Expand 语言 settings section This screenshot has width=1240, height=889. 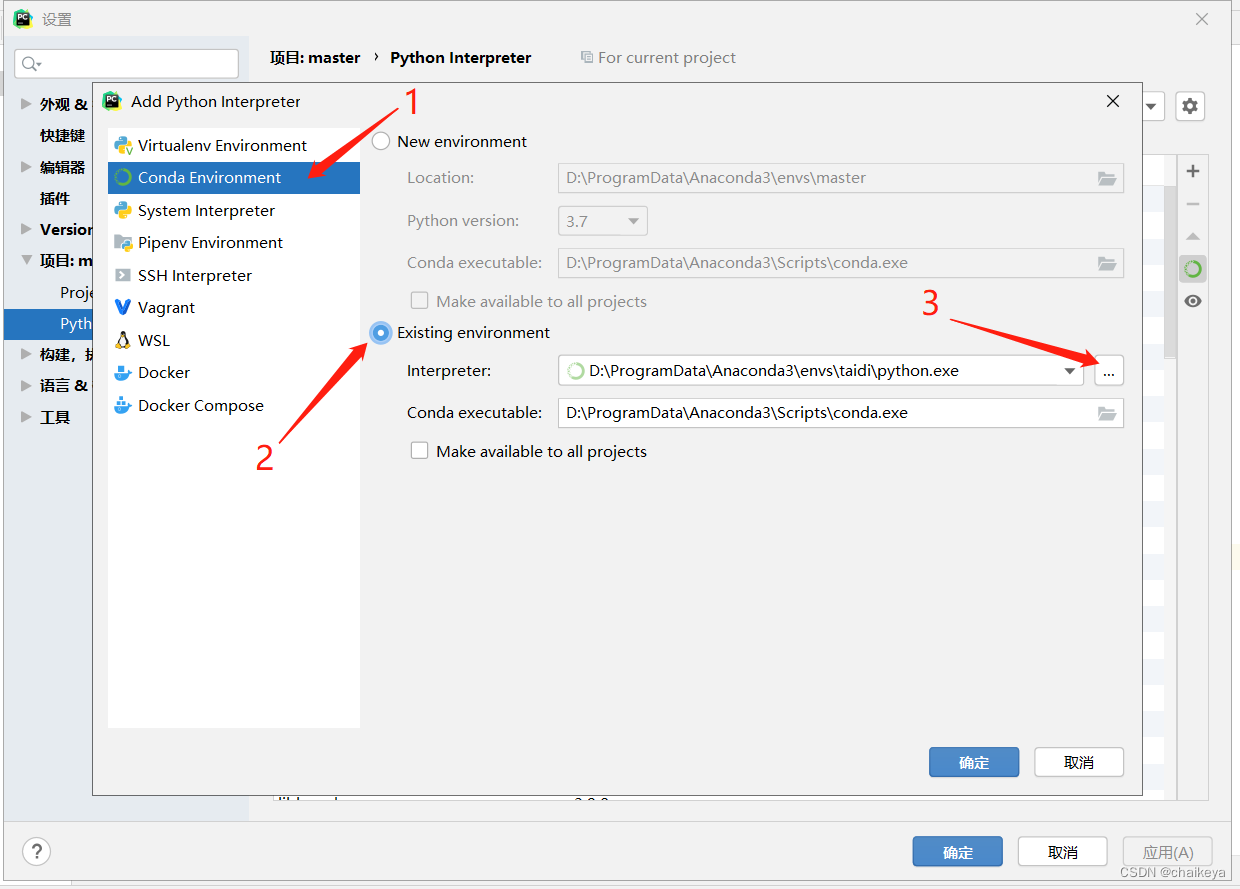[26, 385]
